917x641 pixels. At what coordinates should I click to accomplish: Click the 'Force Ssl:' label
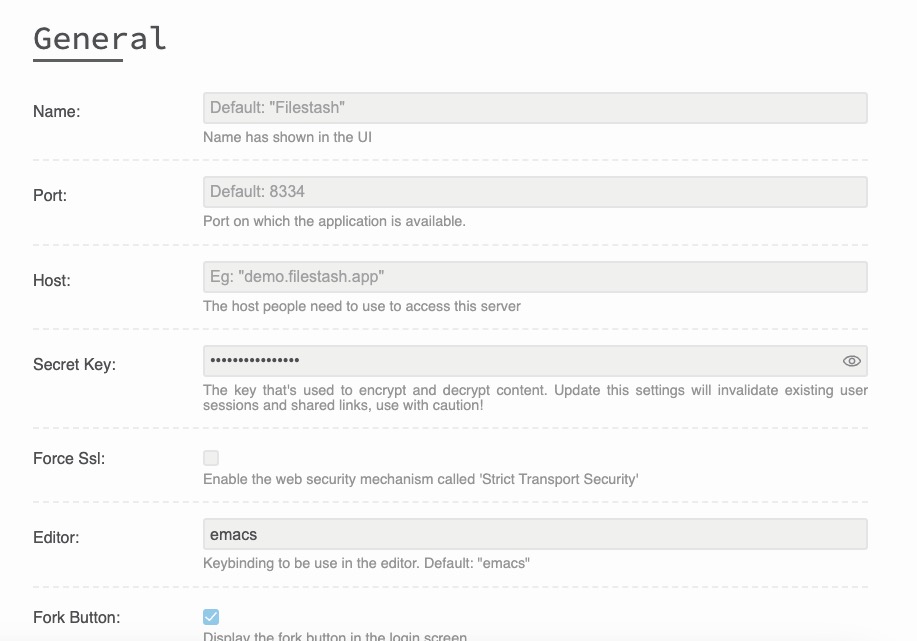(x=66, y=458)
